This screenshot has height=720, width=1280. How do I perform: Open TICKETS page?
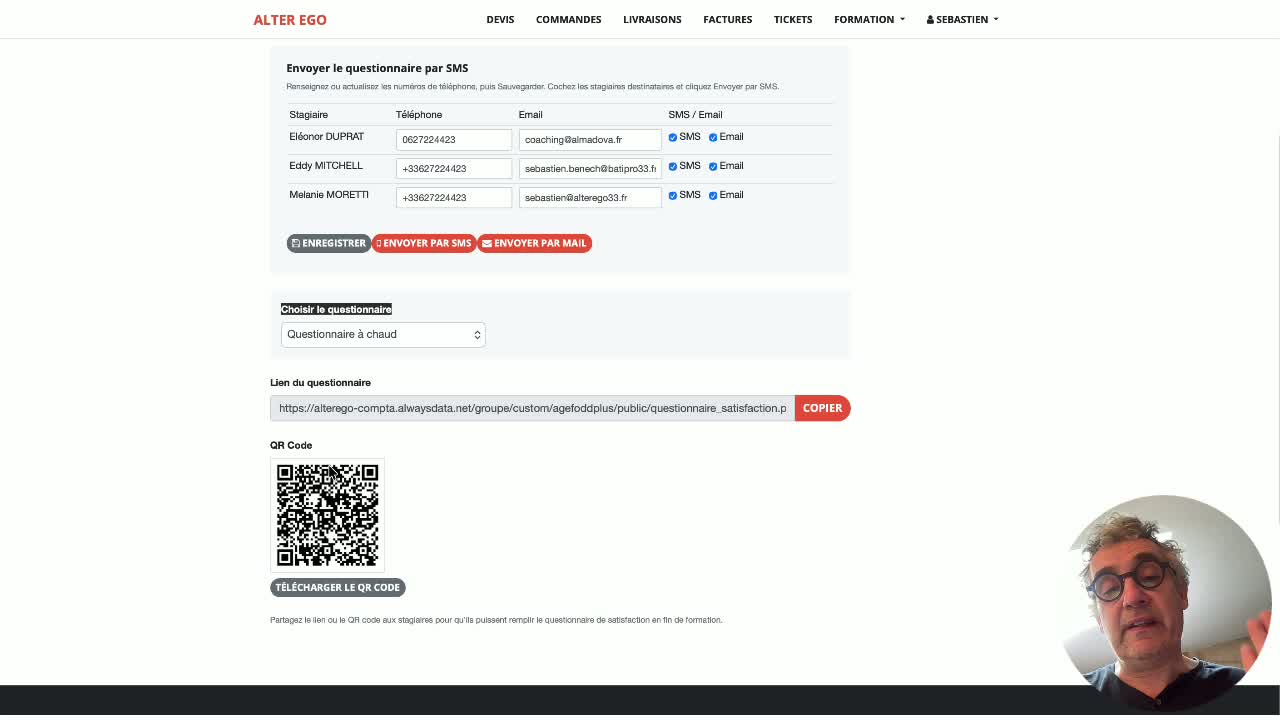tap(793, 19)
